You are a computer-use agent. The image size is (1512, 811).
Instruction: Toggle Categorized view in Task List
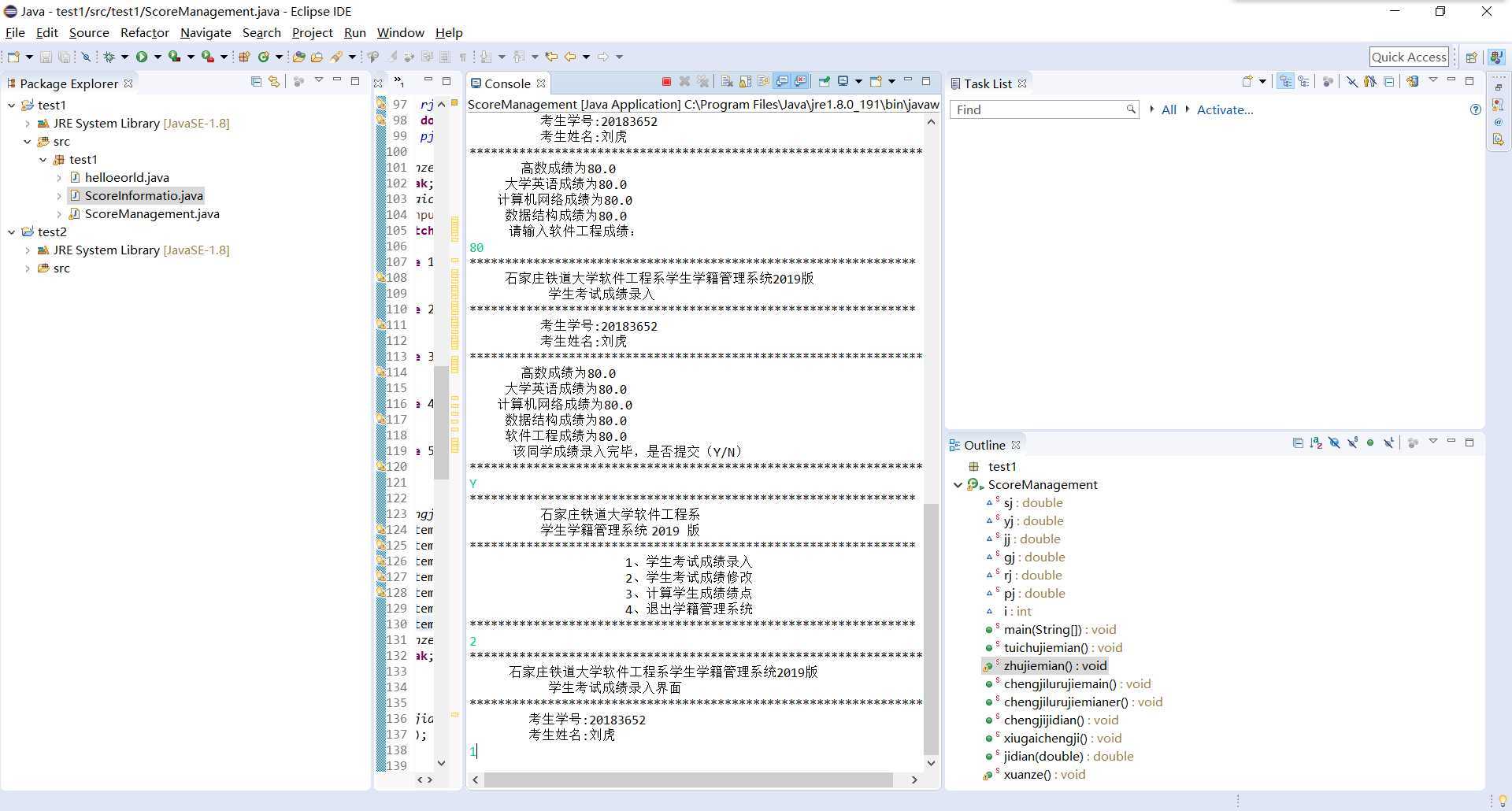(x=1285, y=81)
